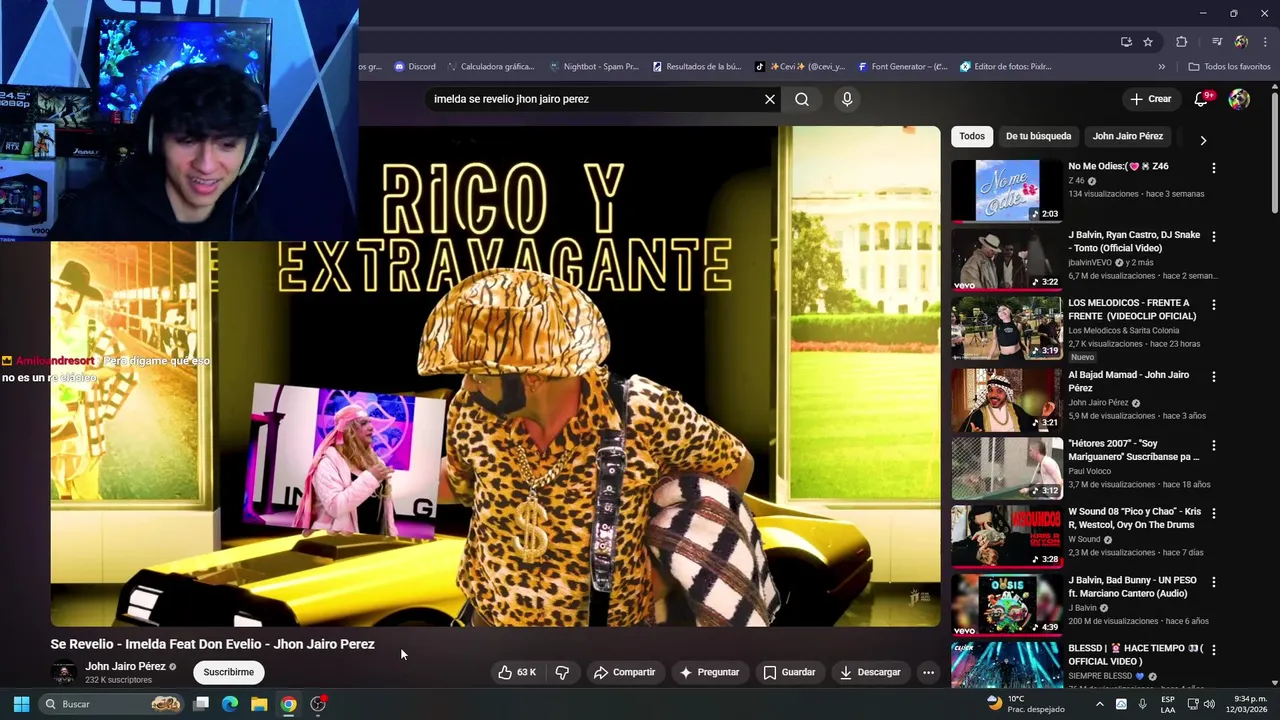Open the J Balvin Tonto thumbnail

1007,259
